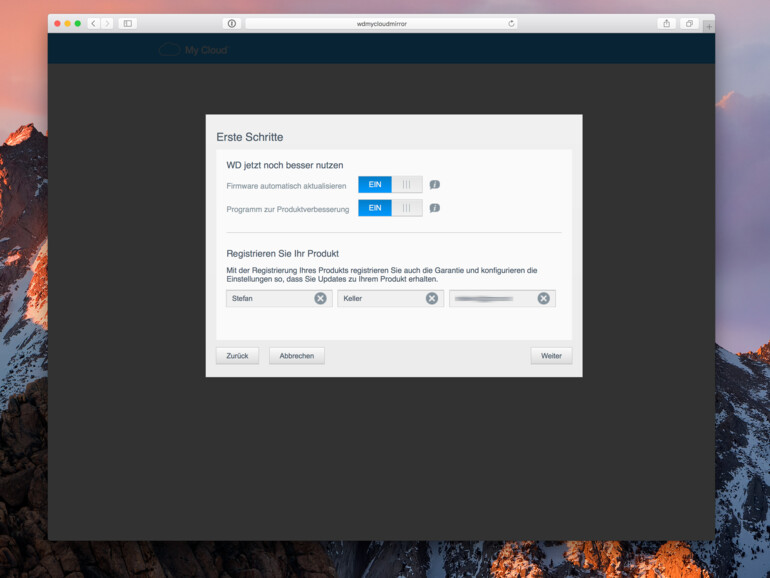Click the Safari back arrow
This screenshot has width=770, height=578.
[x=93, y=24]
